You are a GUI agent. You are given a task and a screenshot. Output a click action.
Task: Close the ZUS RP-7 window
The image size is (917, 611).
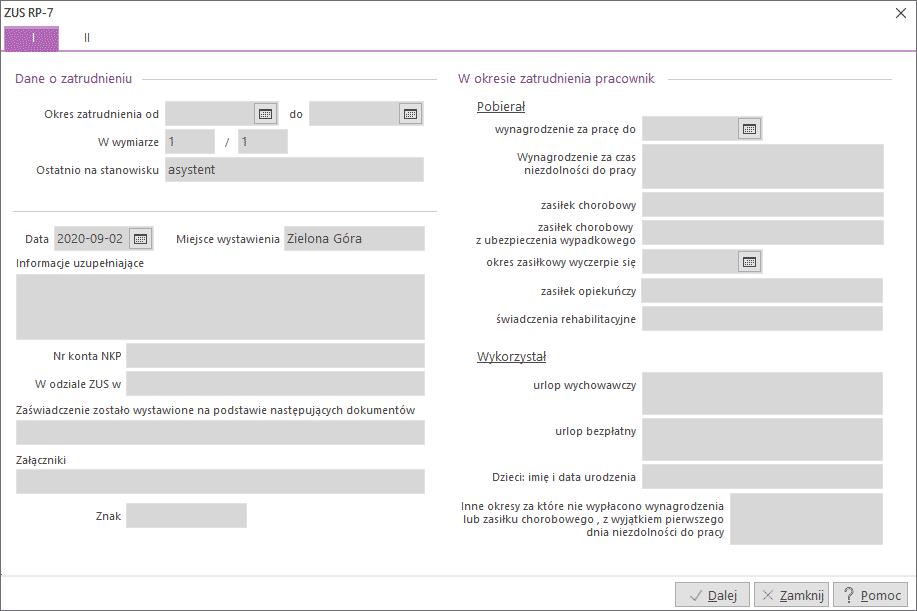(901, 13)
